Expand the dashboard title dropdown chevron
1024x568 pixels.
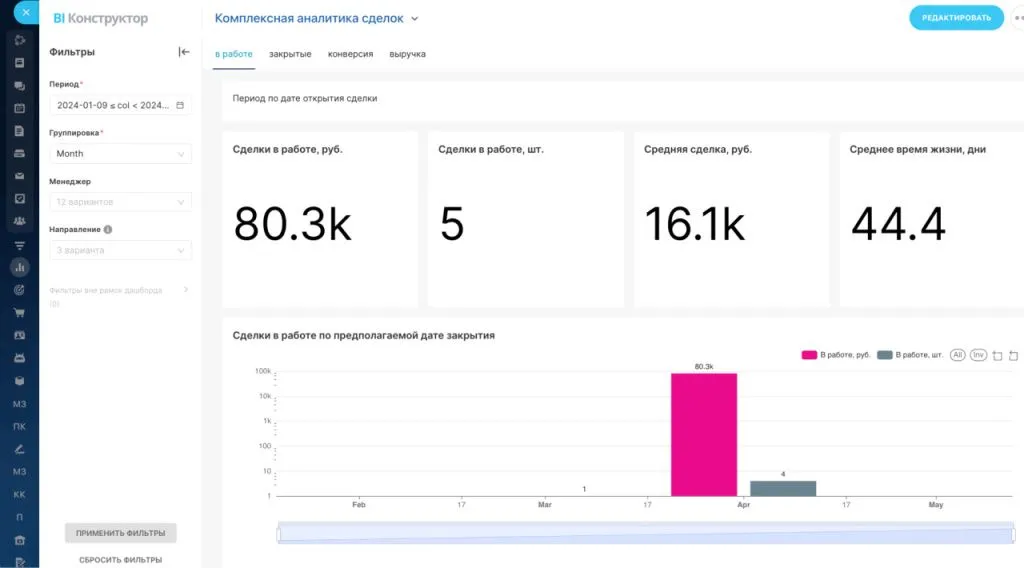tap(415, 19)
